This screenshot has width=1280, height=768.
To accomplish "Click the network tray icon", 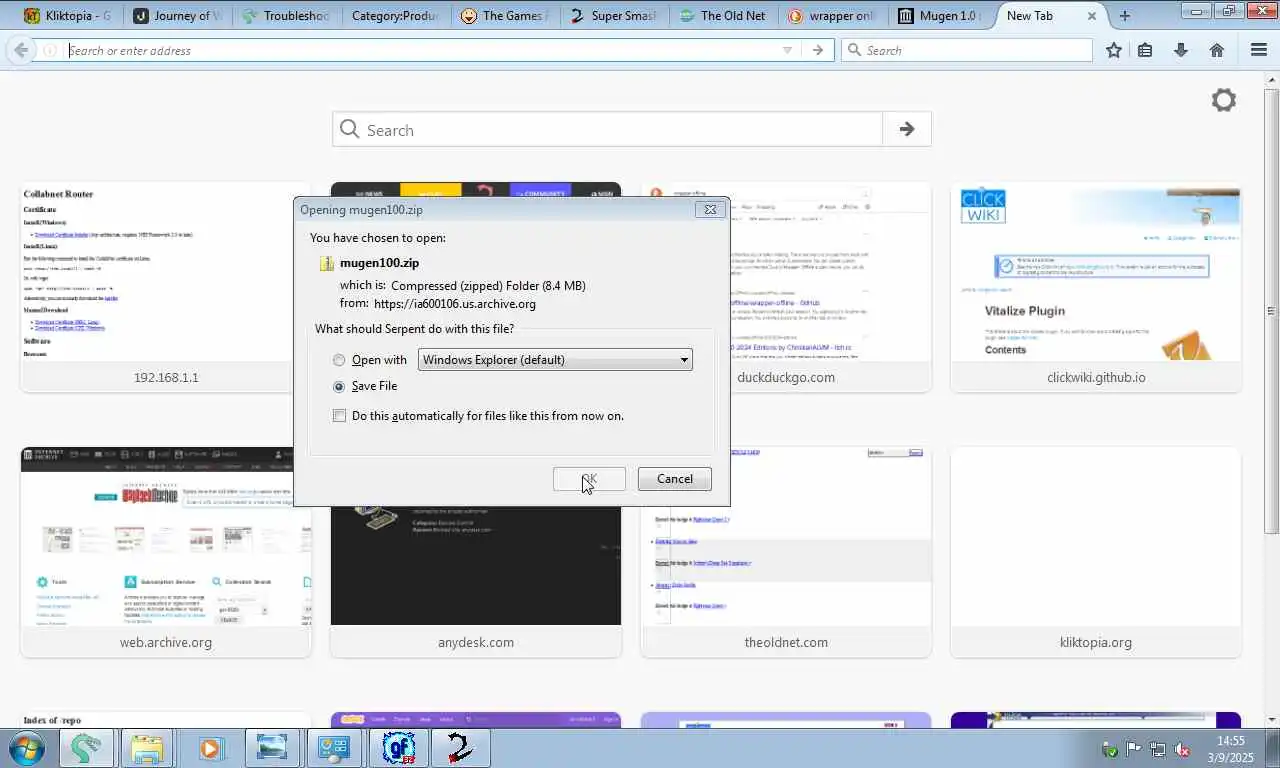I will (1158, 749).
